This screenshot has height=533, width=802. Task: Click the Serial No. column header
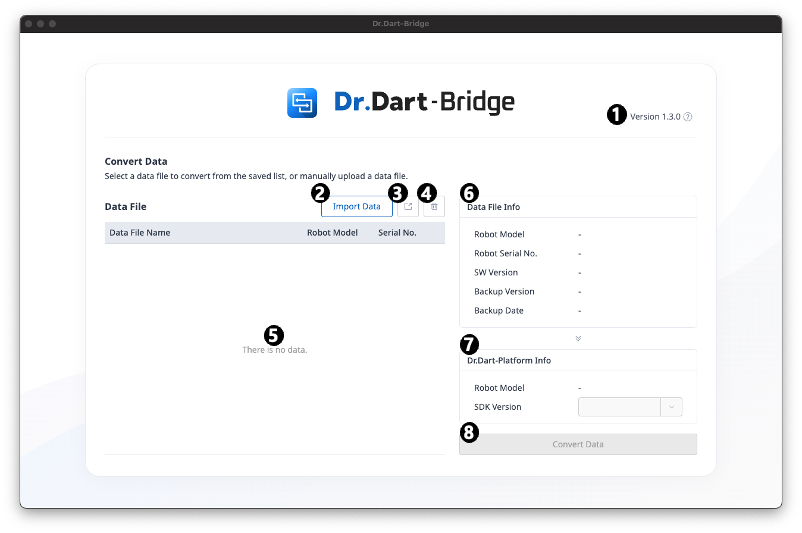(x=397, y=233)
